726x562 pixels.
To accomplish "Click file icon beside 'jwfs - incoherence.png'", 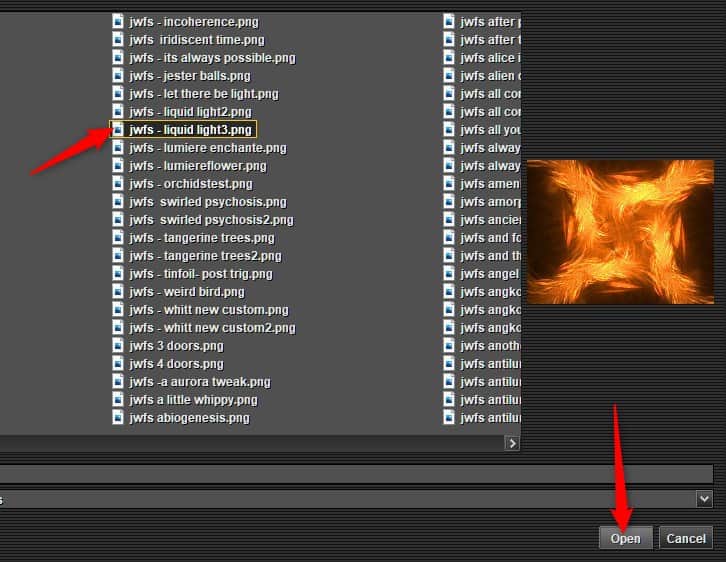I will 118,22.
